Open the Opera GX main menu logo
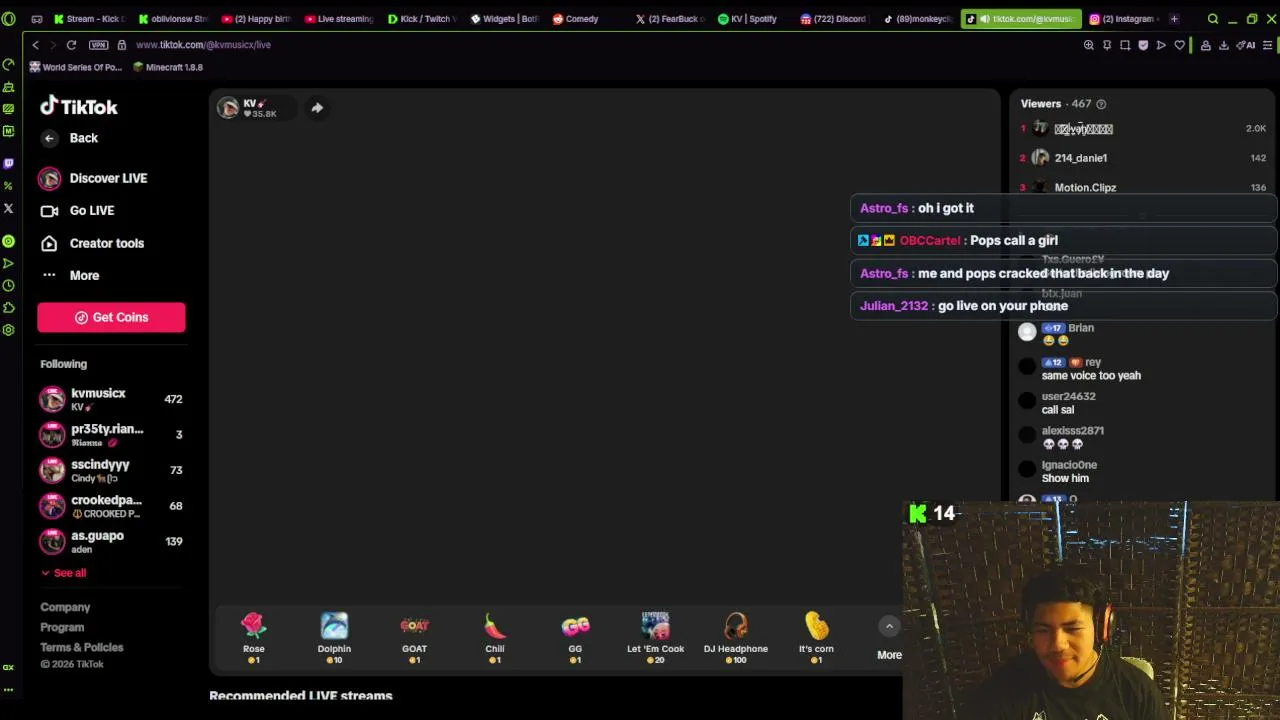 (8, 18)
